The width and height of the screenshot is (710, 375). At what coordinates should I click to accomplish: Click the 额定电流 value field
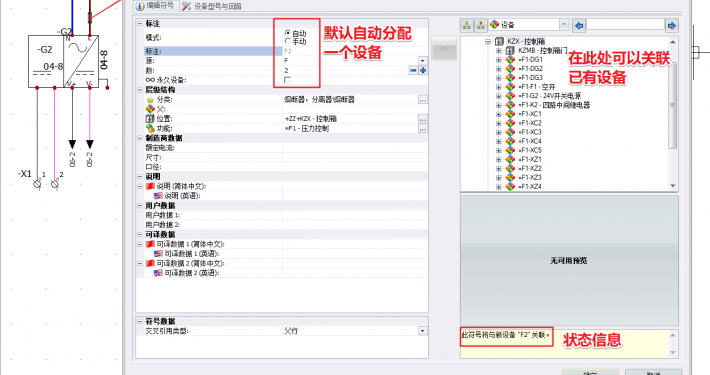[355, 148]
